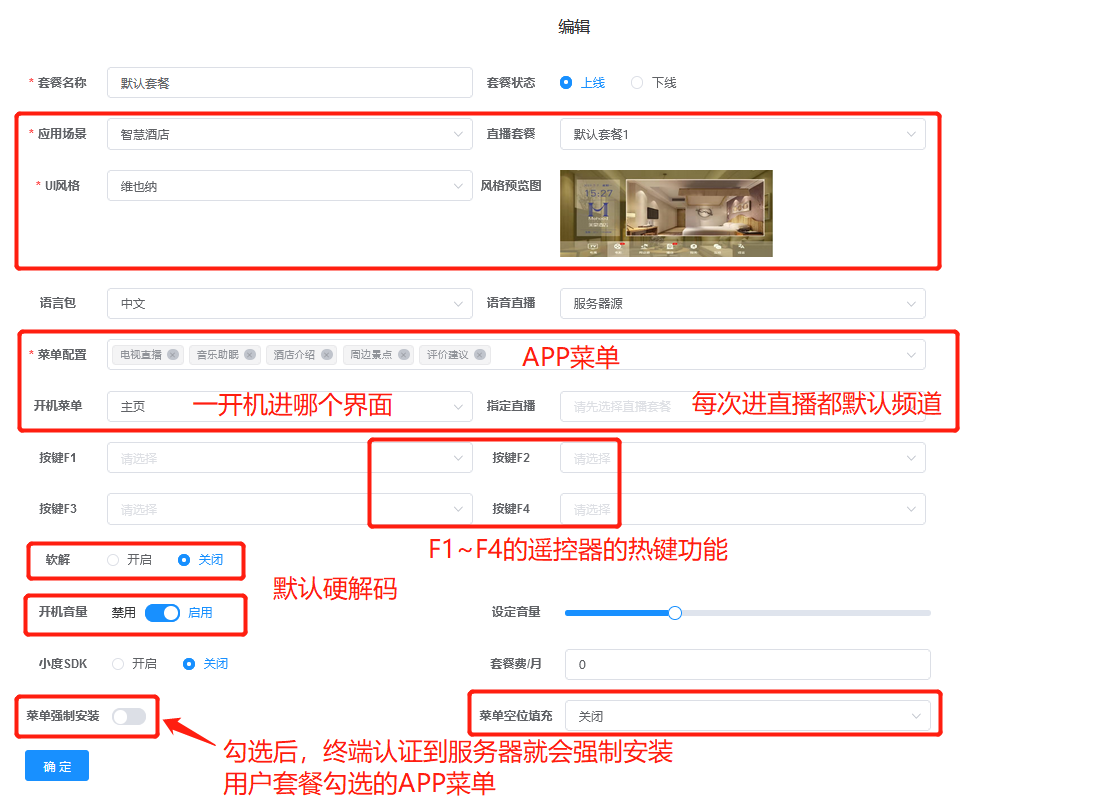The image size is (1097, 806).
Task: Click the 确定 button
Action: coord(57,766)
